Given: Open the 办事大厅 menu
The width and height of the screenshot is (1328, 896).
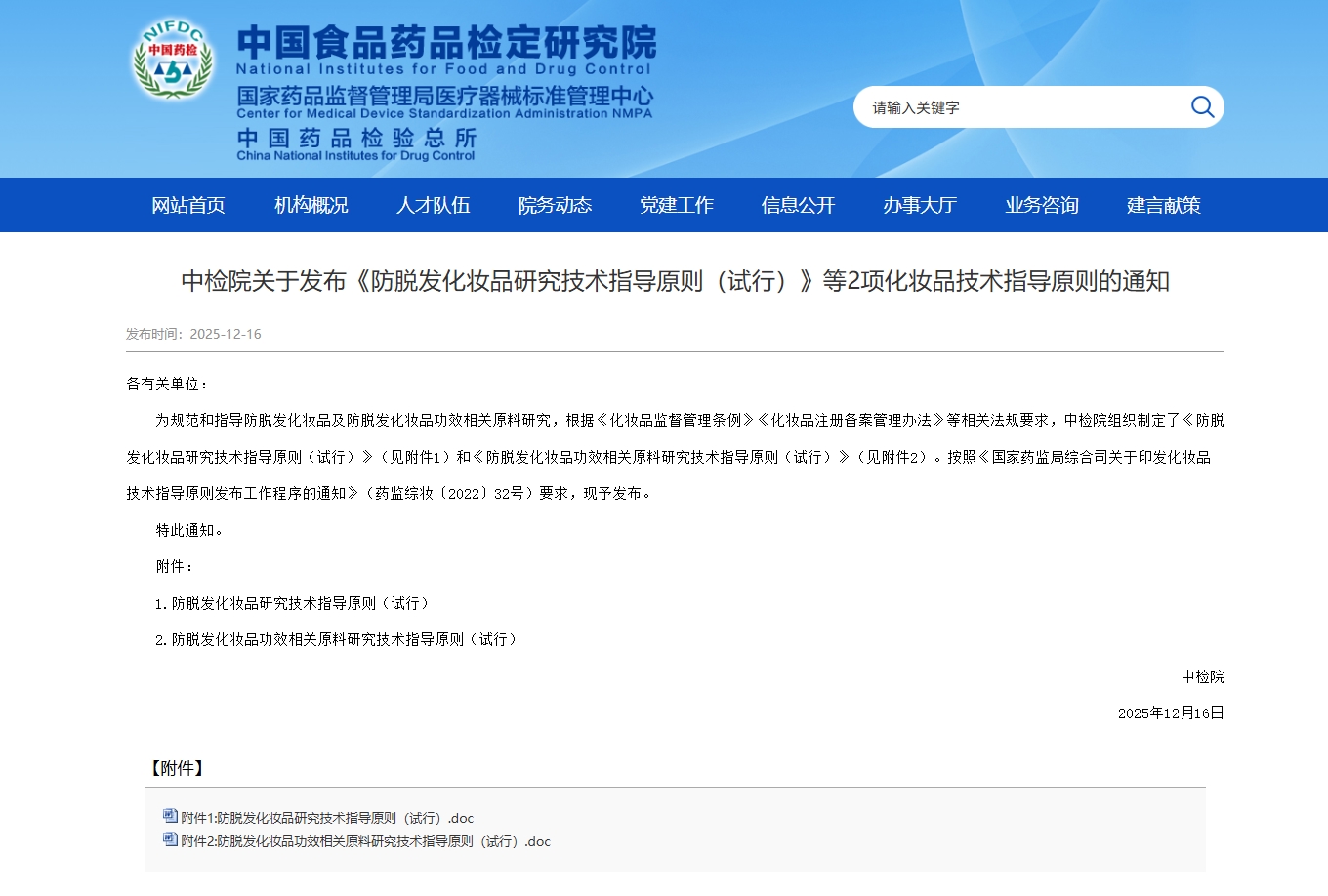Looking at the screenshot, I should click(x=920, y=205).
